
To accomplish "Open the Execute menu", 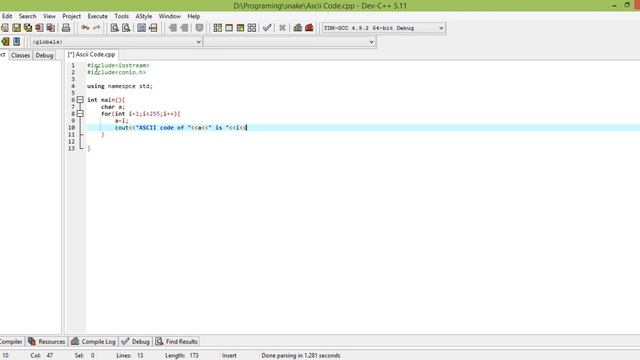I will 98,16.
